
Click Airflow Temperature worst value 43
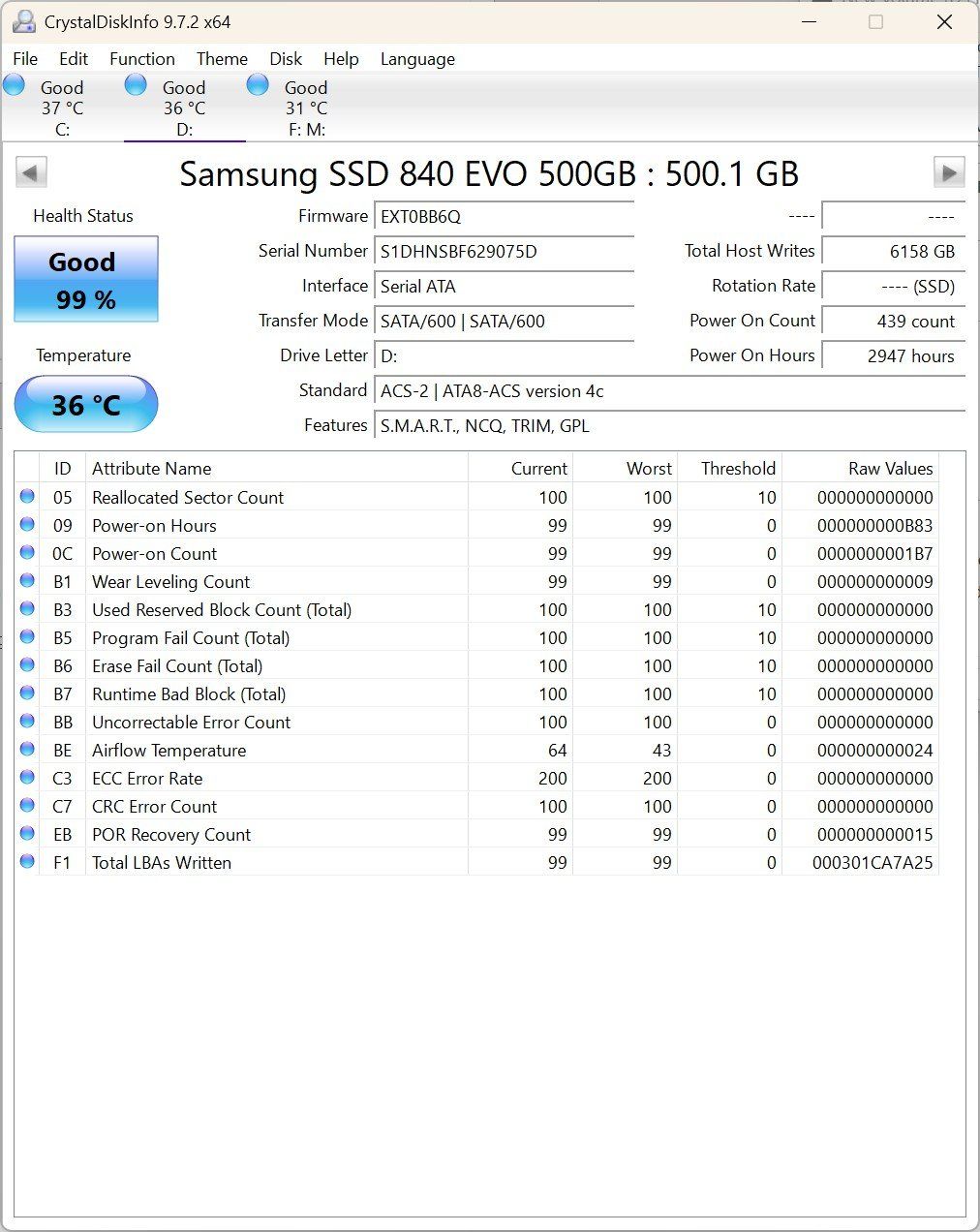pos(661,751)
